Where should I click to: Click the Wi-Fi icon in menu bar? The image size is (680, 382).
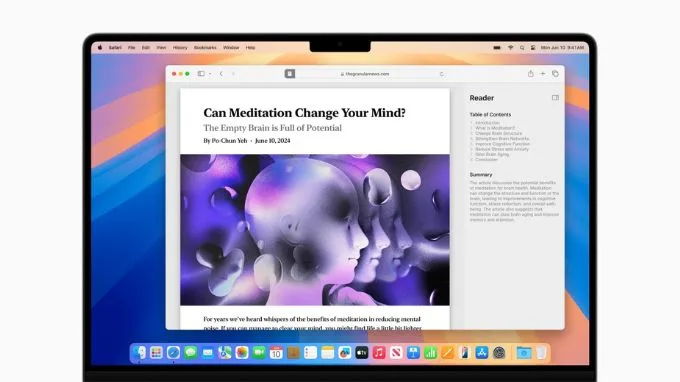pos(510,48)
